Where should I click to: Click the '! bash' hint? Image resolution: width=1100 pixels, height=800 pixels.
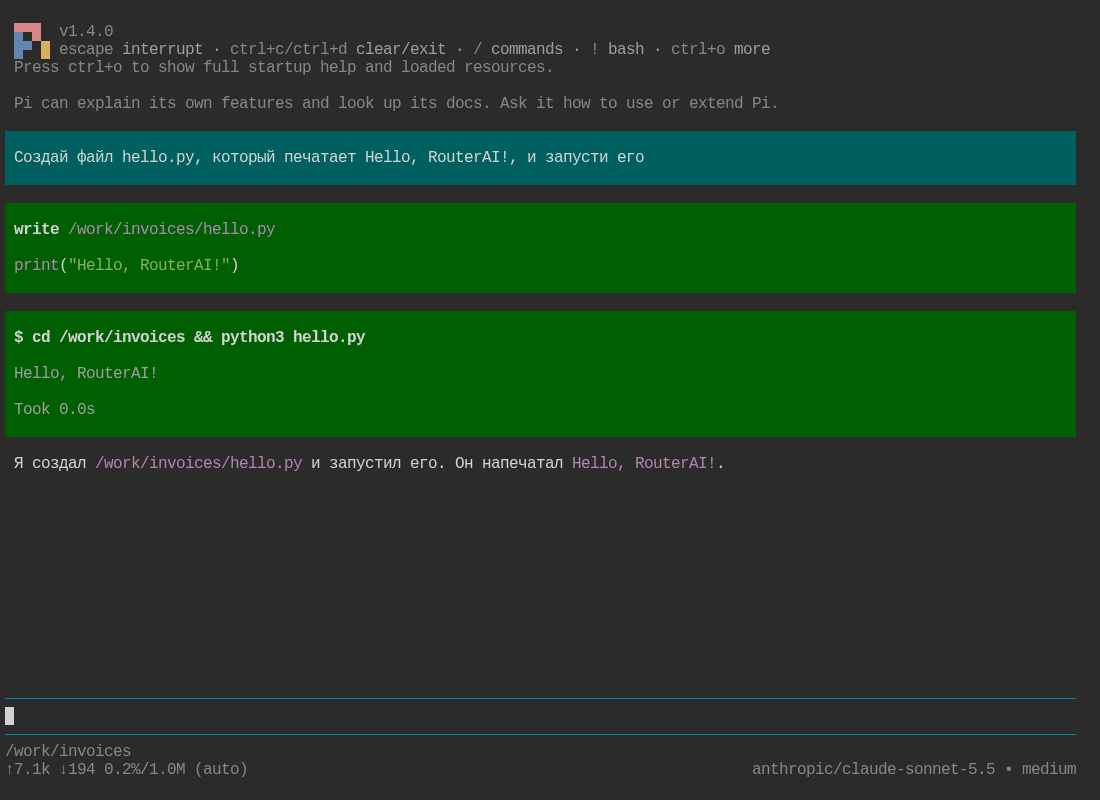pos(617,49)
